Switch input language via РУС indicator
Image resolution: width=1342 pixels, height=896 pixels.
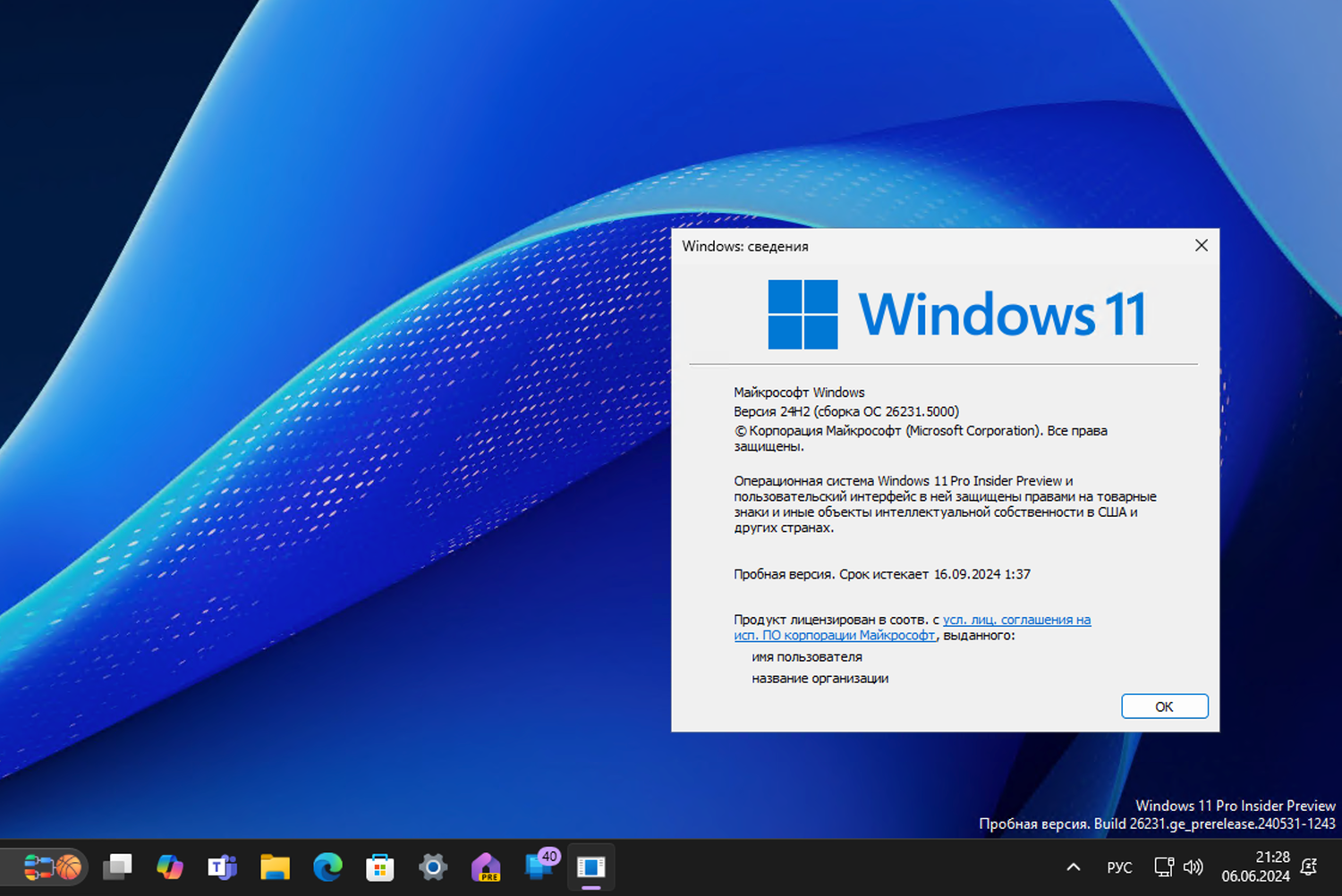click(1119, 867)
